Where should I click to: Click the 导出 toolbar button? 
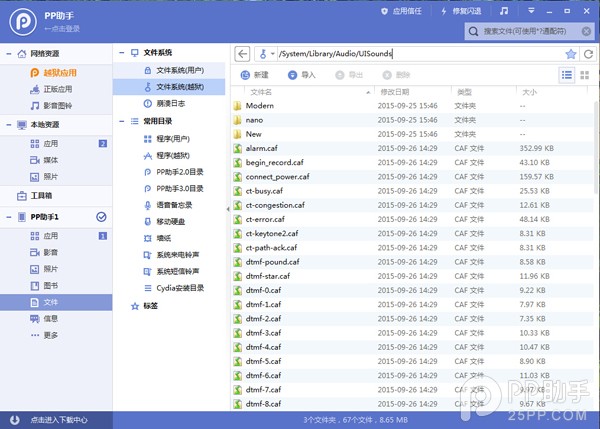point(349,75)
